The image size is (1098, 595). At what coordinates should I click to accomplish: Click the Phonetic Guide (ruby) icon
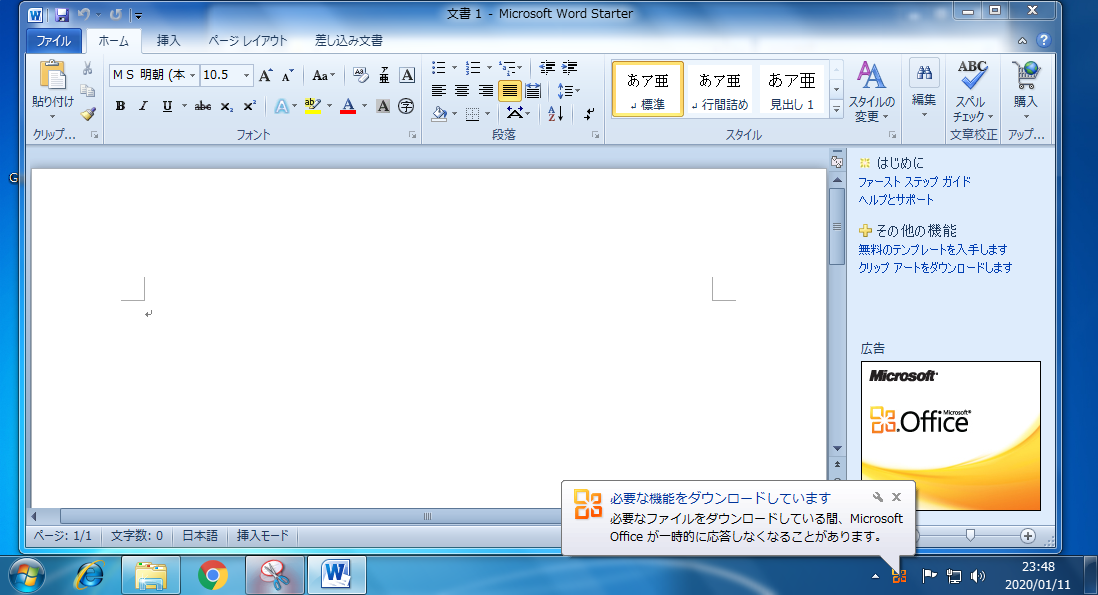(x=384, y=75)
